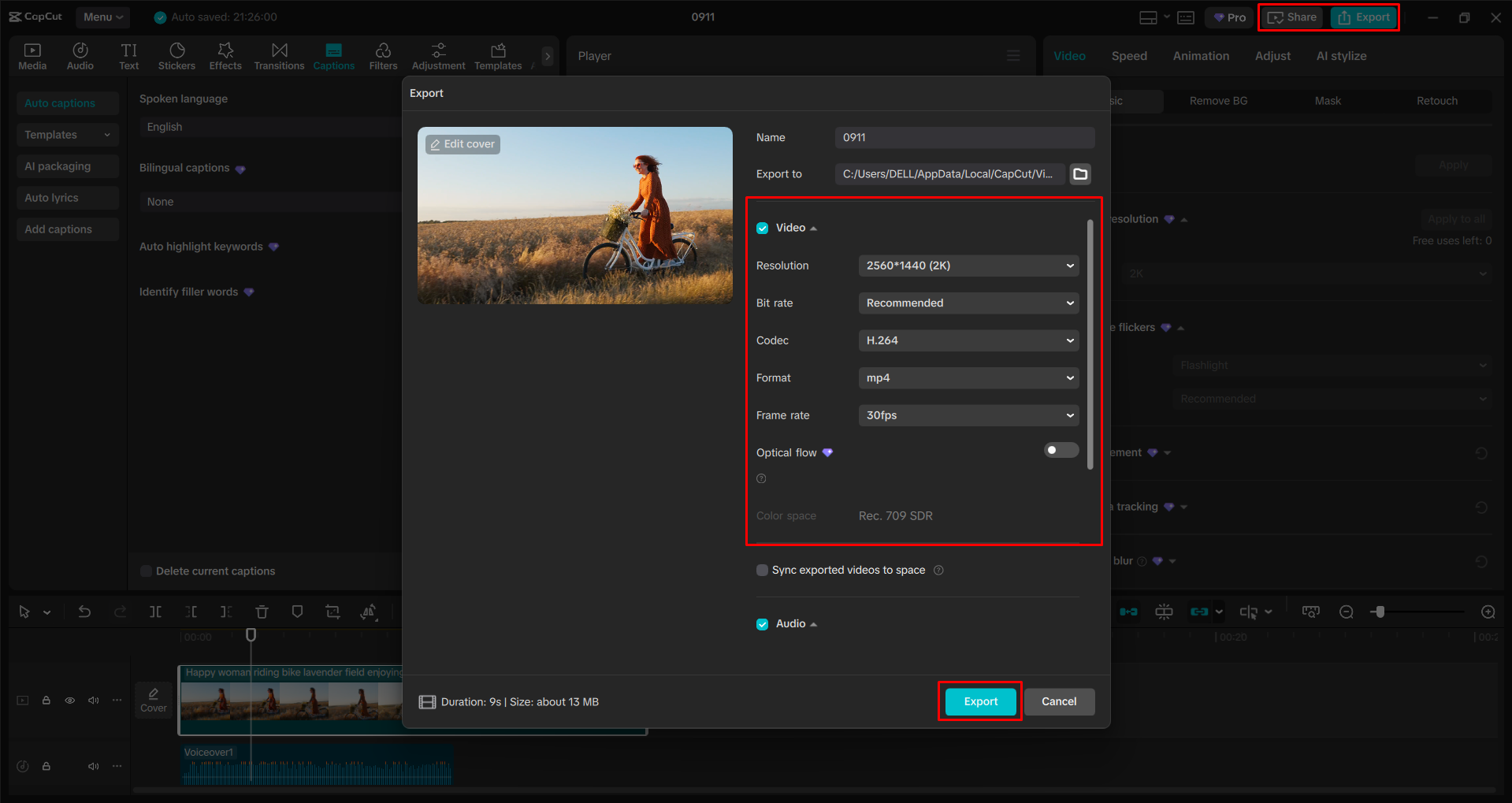Cancel the export dialog
The width and height of the screenshot is (1512, 803).
(x=1058, y=701)
